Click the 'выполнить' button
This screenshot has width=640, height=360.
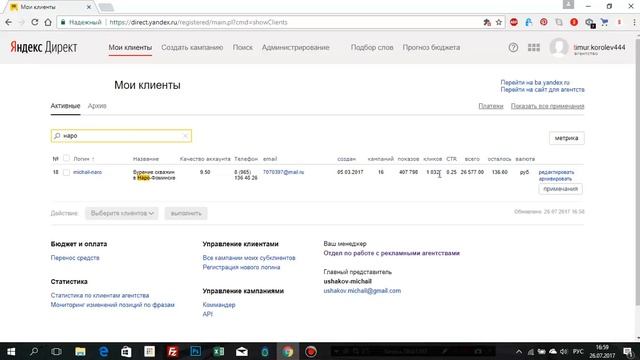pyautogui.click(x=186, y=213)
